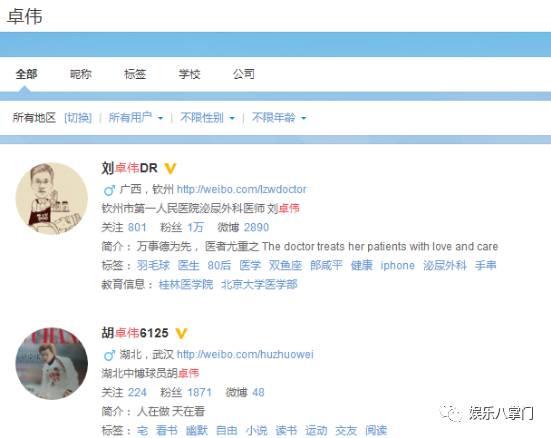The width and height of the screenshot is (551, 438).
Task: Click male gender icon before 广西，钦州
Action: 109,190
